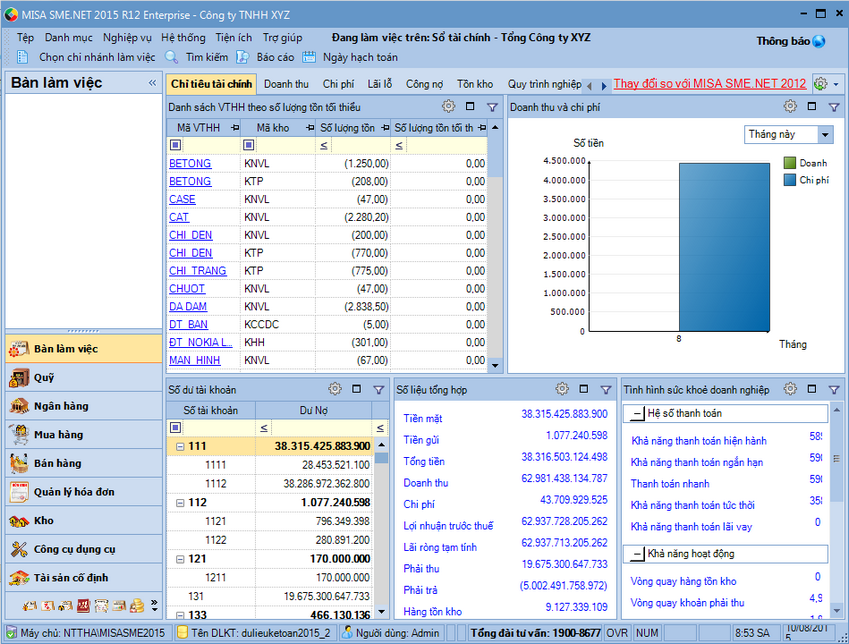Open the Thông báo globe notification icon

(819, 41)
